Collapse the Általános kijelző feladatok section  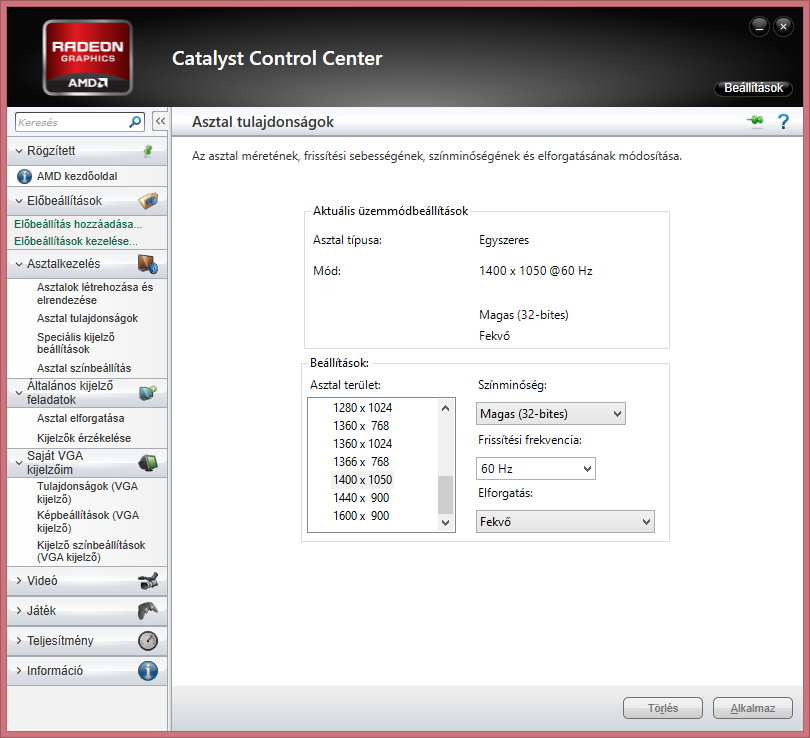(x=19, y=393)
